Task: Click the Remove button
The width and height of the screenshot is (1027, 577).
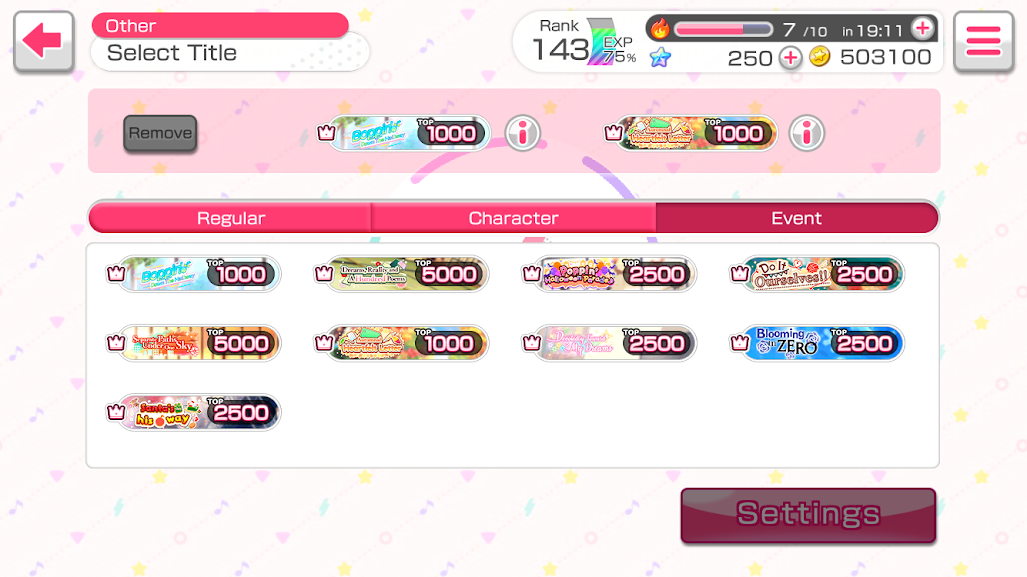Action: [x=160, y=134]
